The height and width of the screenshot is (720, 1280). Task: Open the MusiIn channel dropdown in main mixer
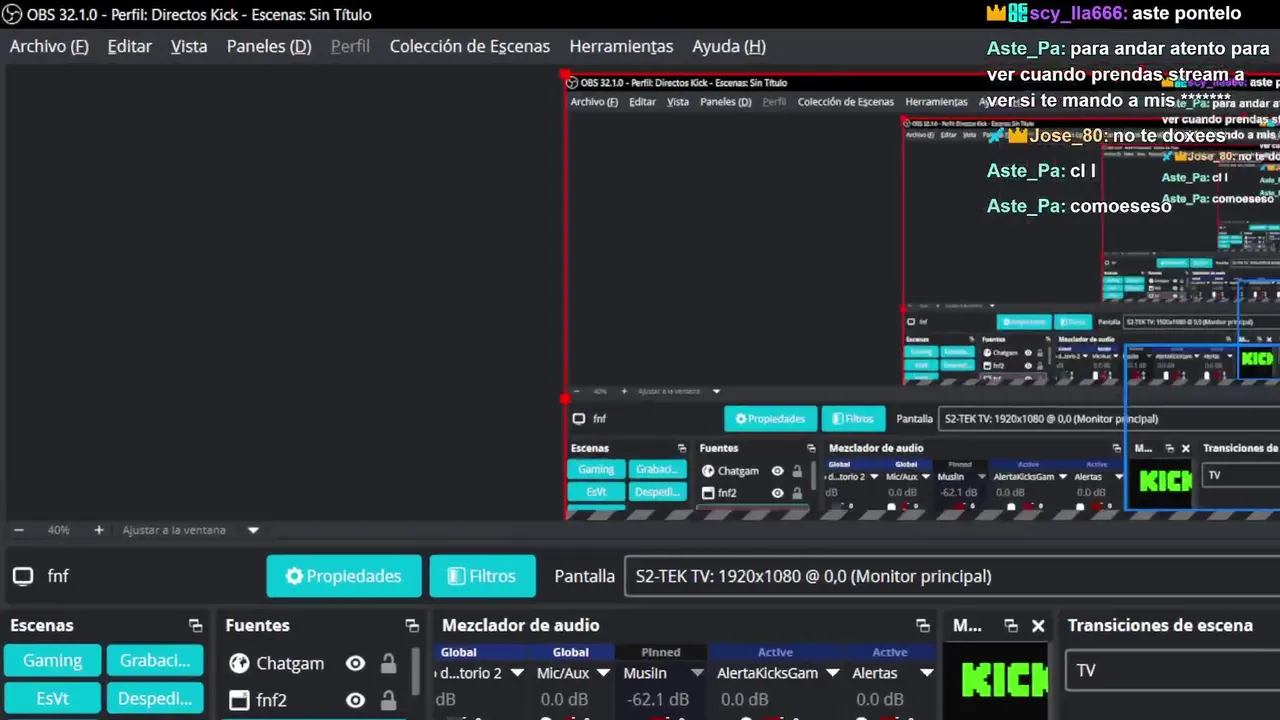697,673
